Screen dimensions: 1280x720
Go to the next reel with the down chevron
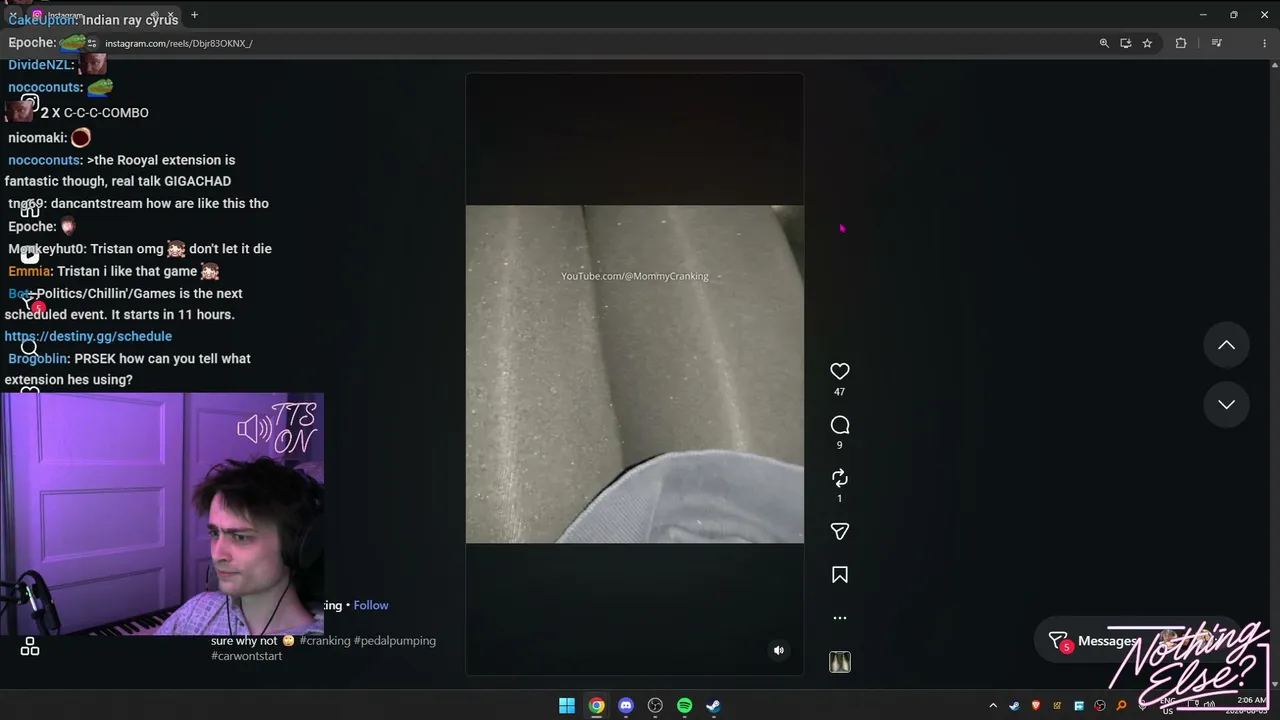click(x=1226, y=404)
